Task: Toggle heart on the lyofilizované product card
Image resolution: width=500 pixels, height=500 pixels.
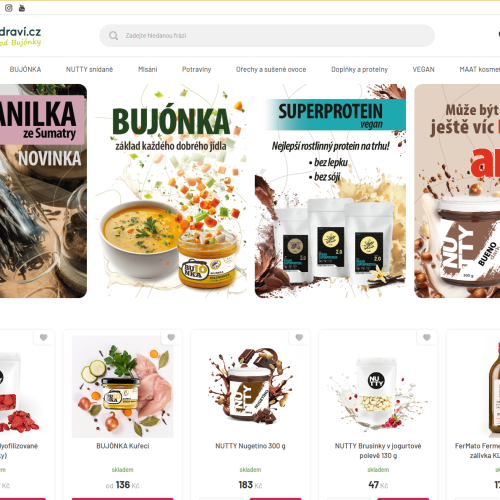Action: 44,337
